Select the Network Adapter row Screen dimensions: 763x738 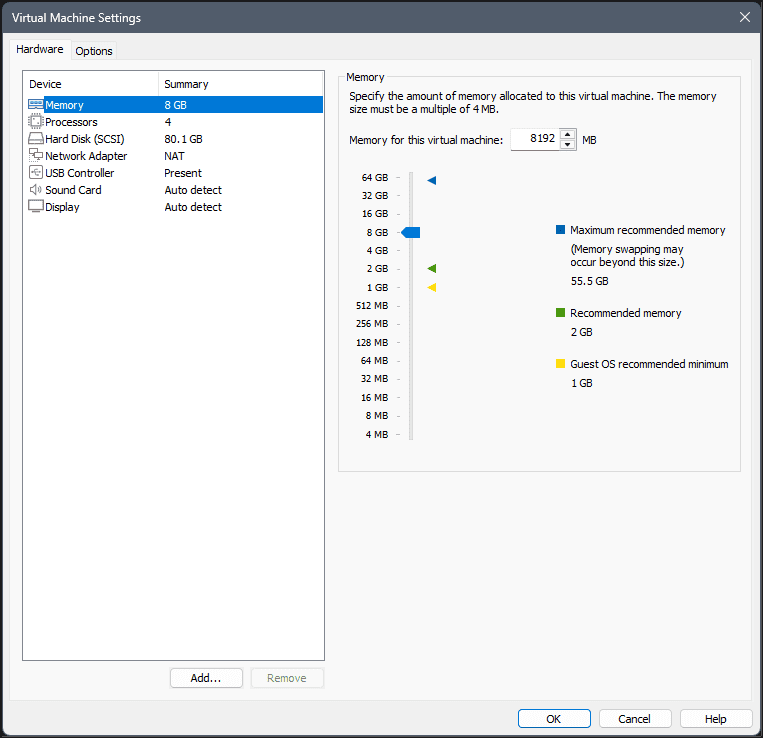coord(175,156)
